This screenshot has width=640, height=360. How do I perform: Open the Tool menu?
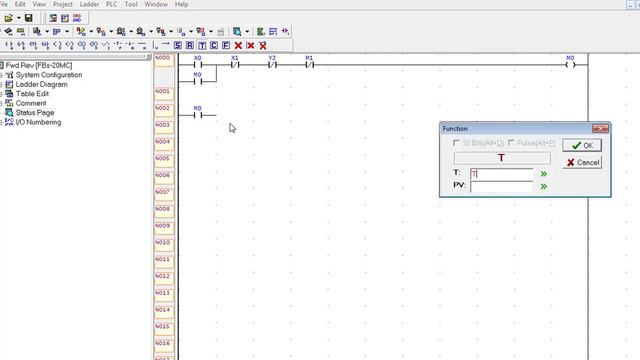pos(131,4)
